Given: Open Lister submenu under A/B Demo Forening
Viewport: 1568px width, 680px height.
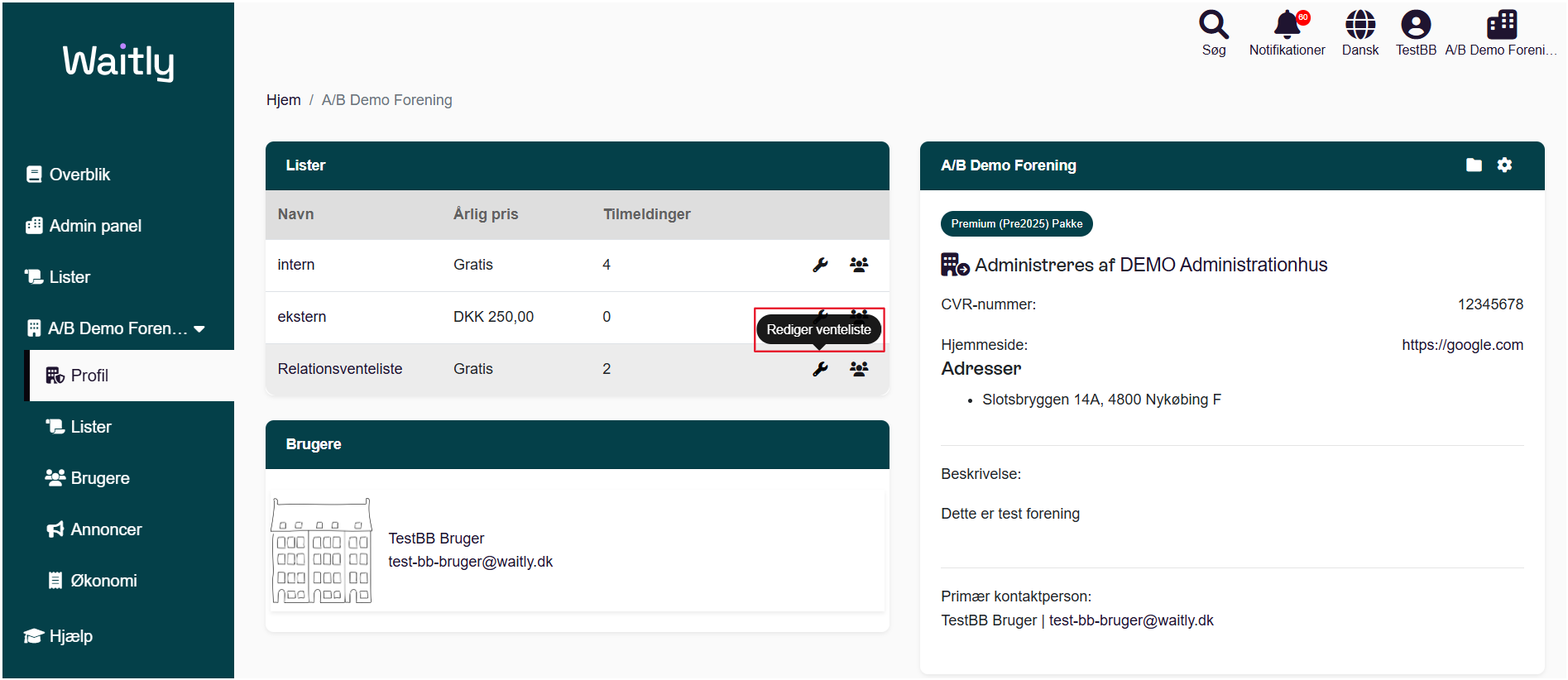Looking at the screenshot, I should tap(79, 427).
